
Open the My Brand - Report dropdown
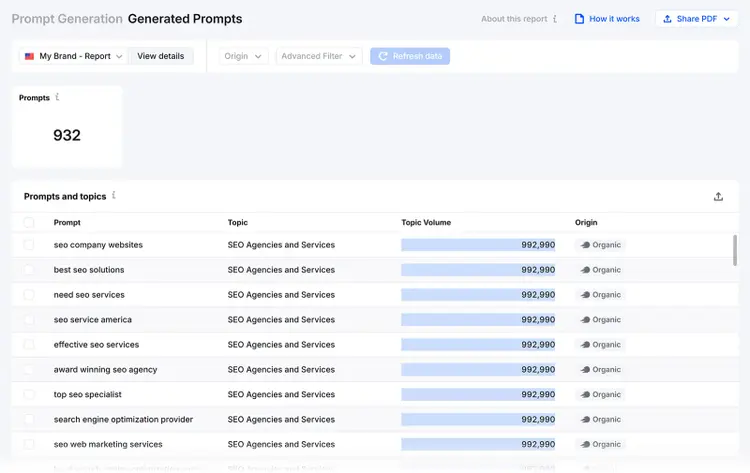(x=74, y=56)
